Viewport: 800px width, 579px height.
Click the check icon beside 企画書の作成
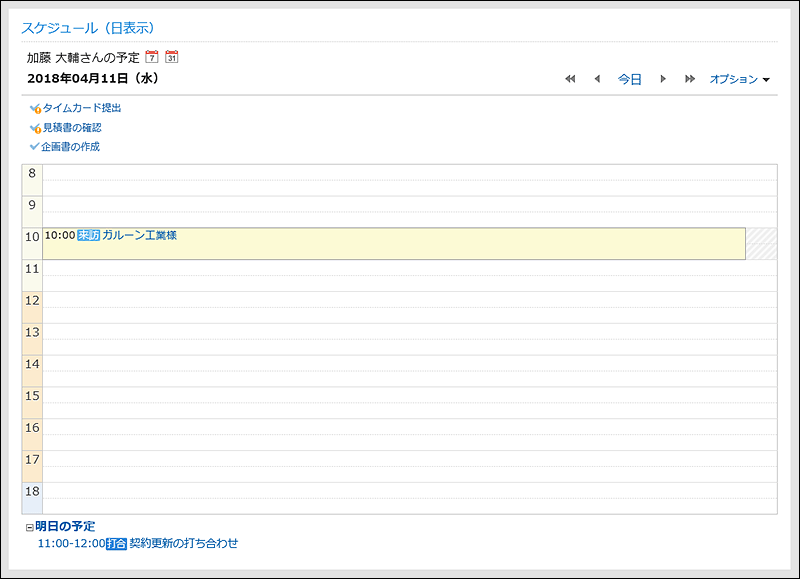coord(34,146)
